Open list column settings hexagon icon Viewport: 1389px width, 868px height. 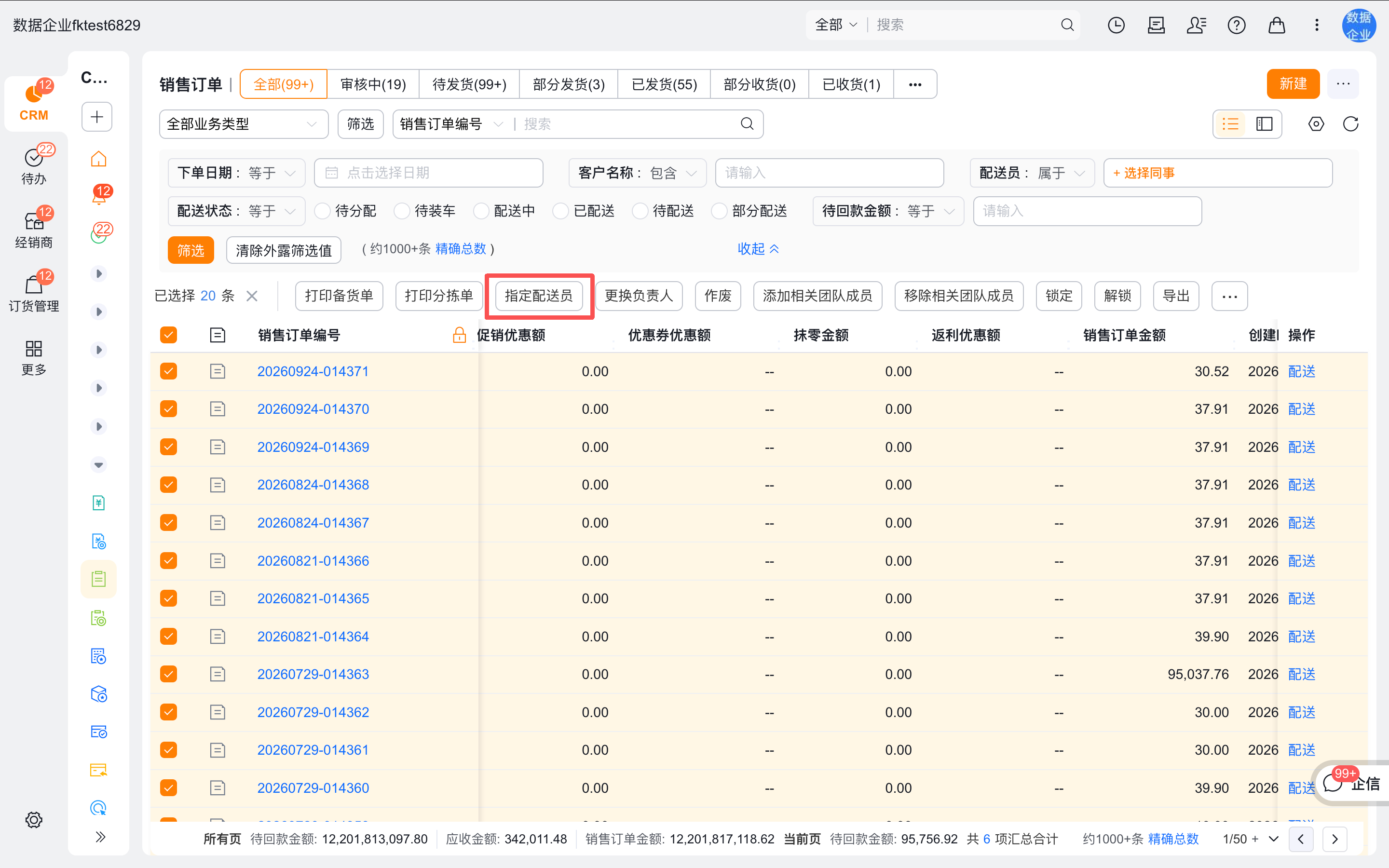[1316, 124]
